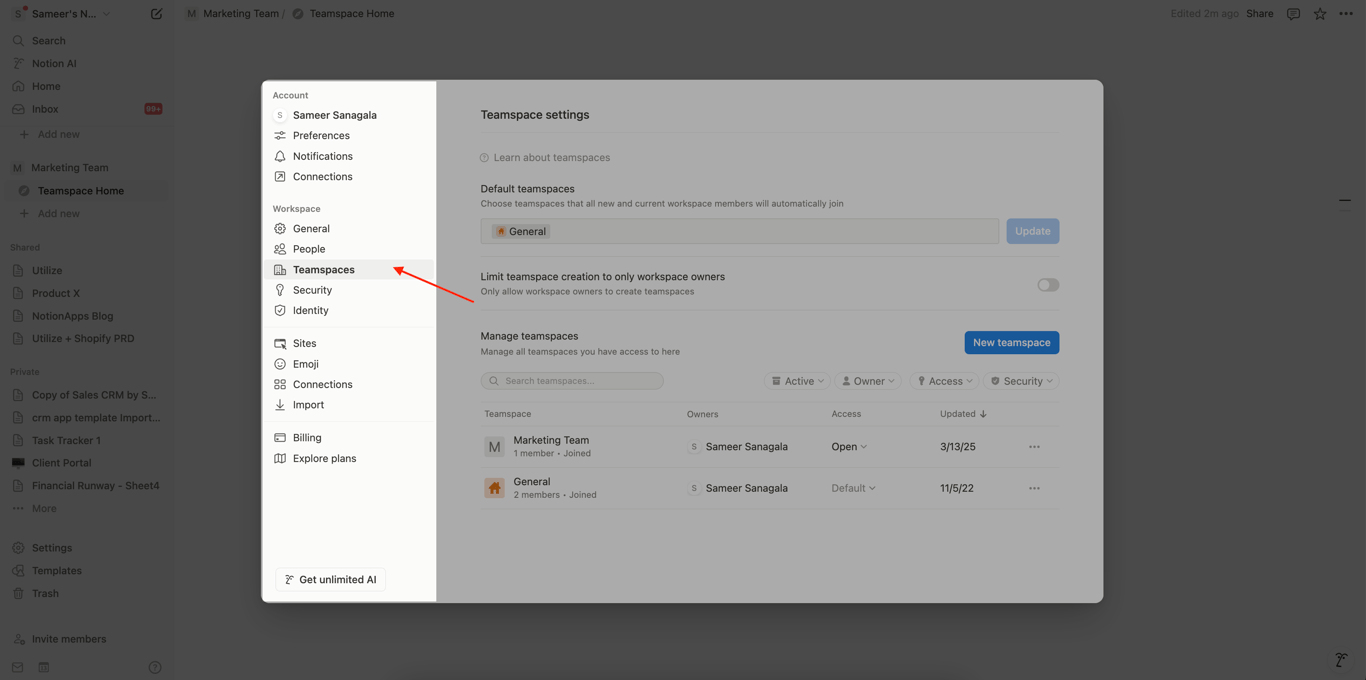This screenshot has width=1366, height=680.
Task: Click the new page compose icon
Action: click(156, 14)
